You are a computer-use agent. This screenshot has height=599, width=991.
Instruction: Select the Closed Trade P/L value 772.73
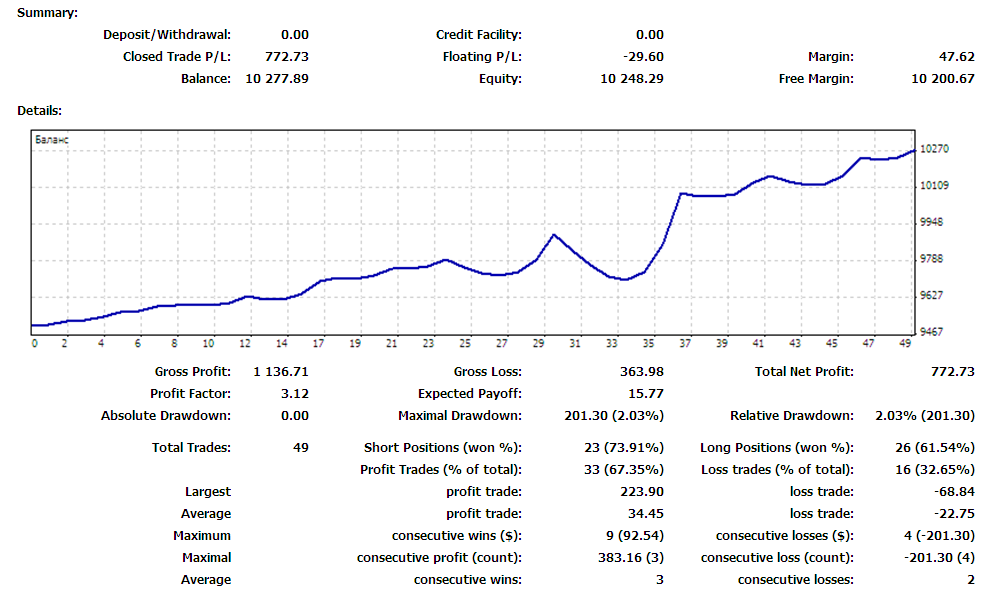286,57
